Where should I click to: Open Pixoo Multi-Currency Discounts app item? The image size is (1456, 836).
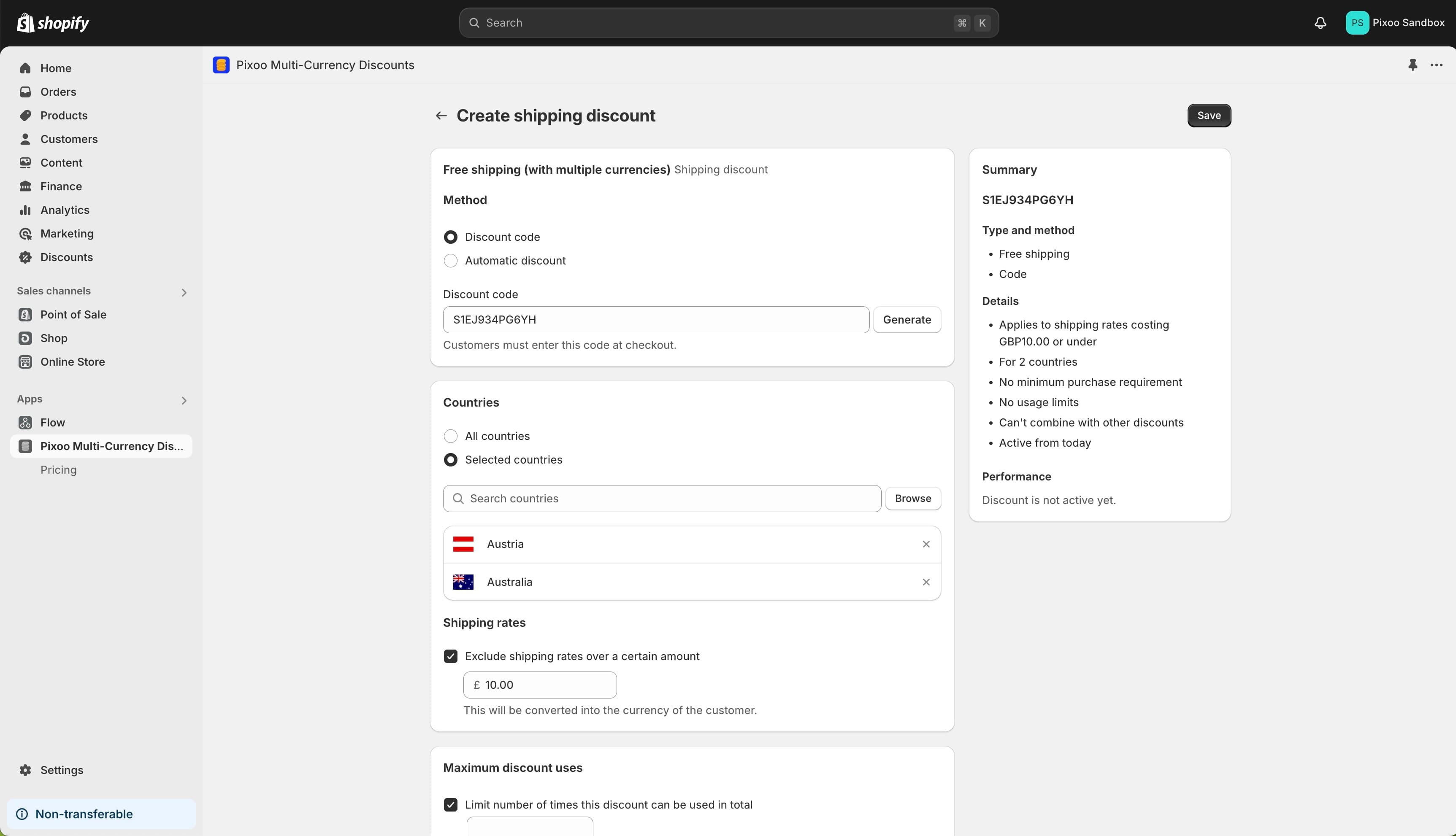(101, 446)
